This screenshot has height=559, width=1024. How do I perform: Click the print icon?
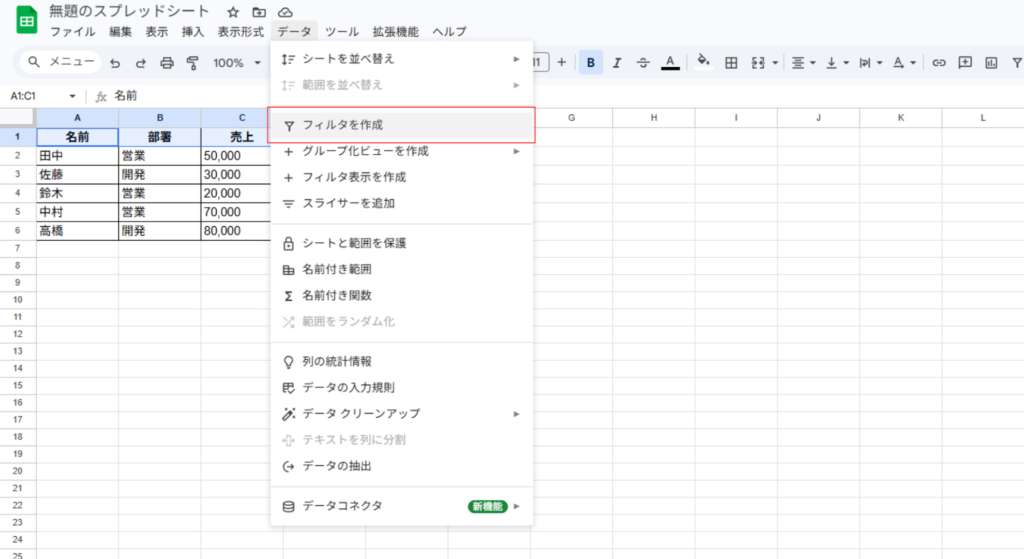(167, 63)
